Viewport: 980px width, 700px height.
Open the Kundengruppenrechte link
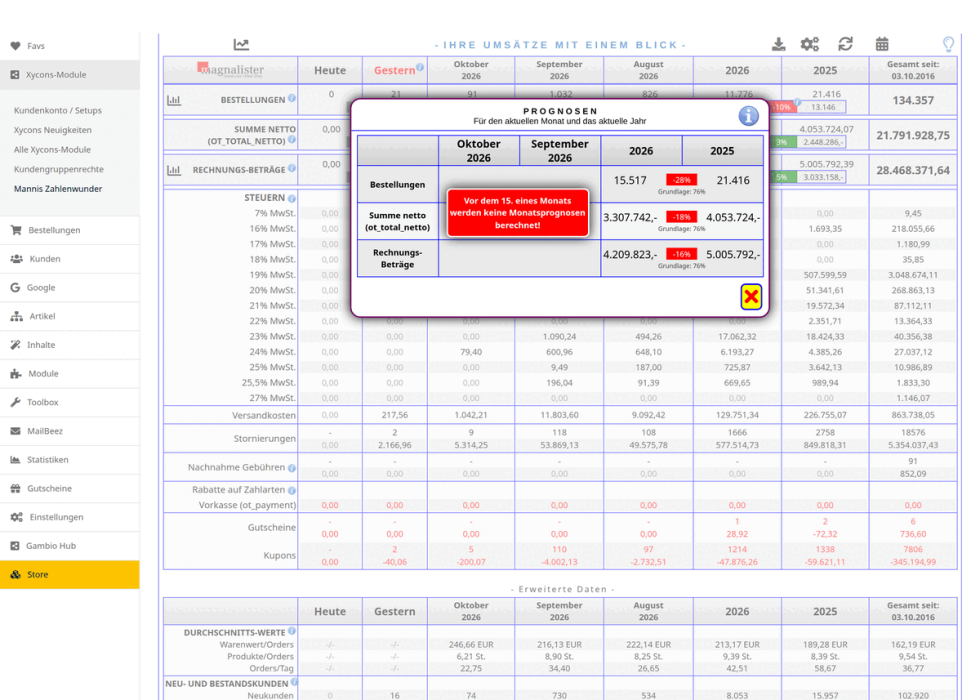click(x=59, y=169)
